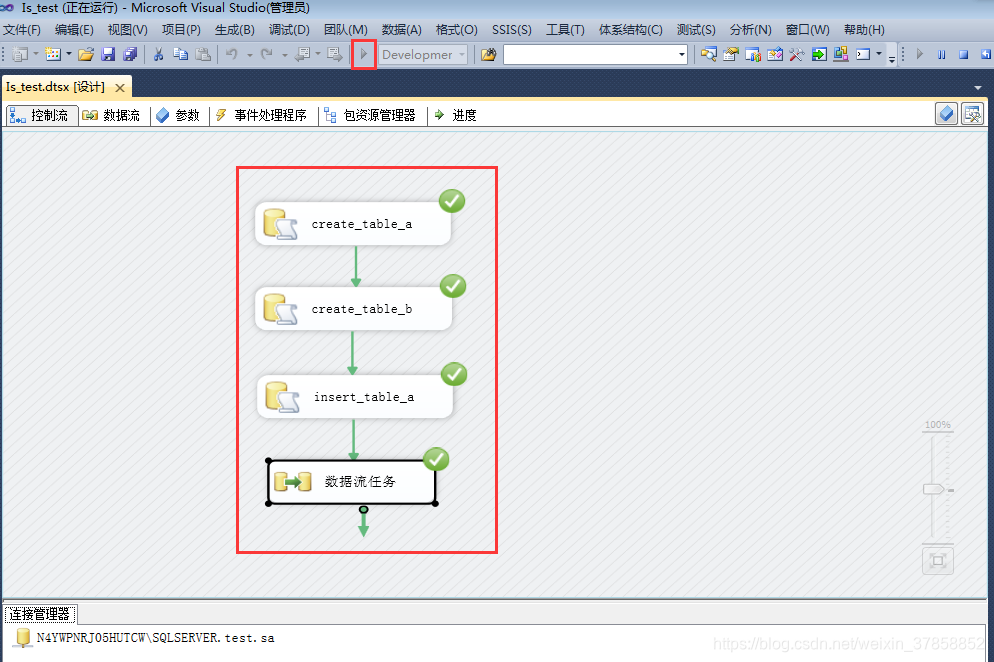994x662 pixels.
Task: Click the Add New Item toolbar icon
Action: pyautogui.click(x=53, y=55)
